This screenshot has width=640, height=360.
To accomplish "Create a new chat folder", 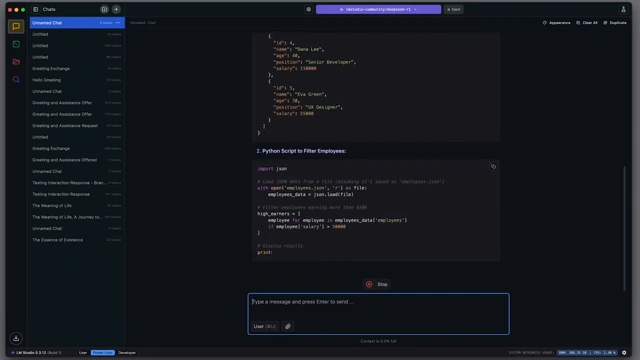I will point(104,9).
